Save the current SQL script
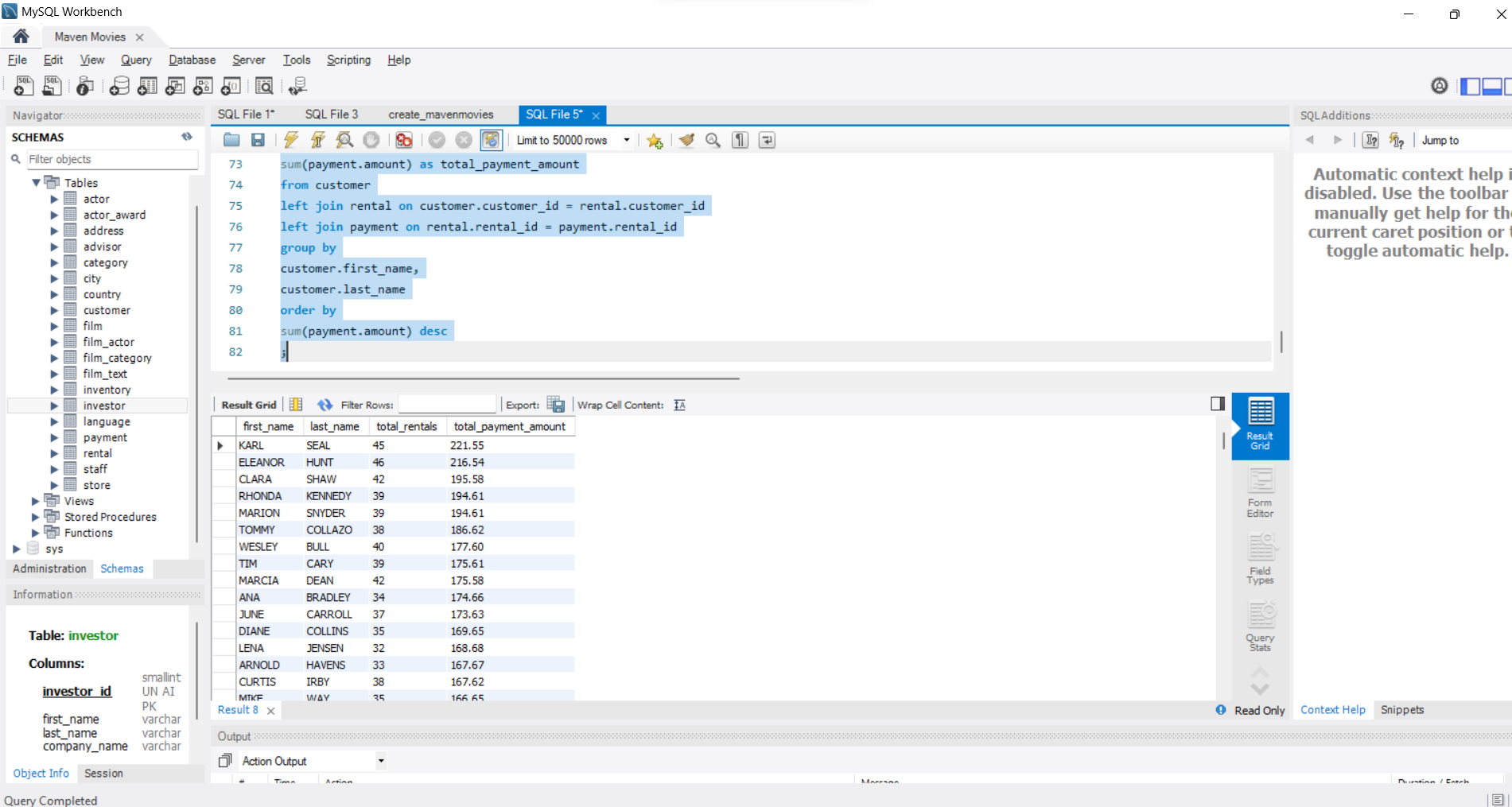 258,140
